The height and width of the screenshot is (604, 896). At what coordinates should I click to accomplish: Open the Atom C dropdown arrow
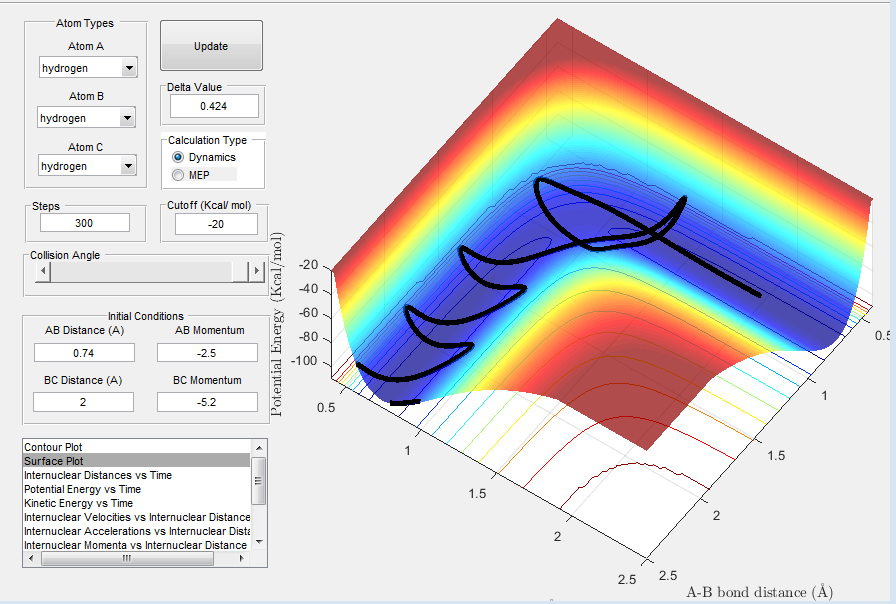129,166
